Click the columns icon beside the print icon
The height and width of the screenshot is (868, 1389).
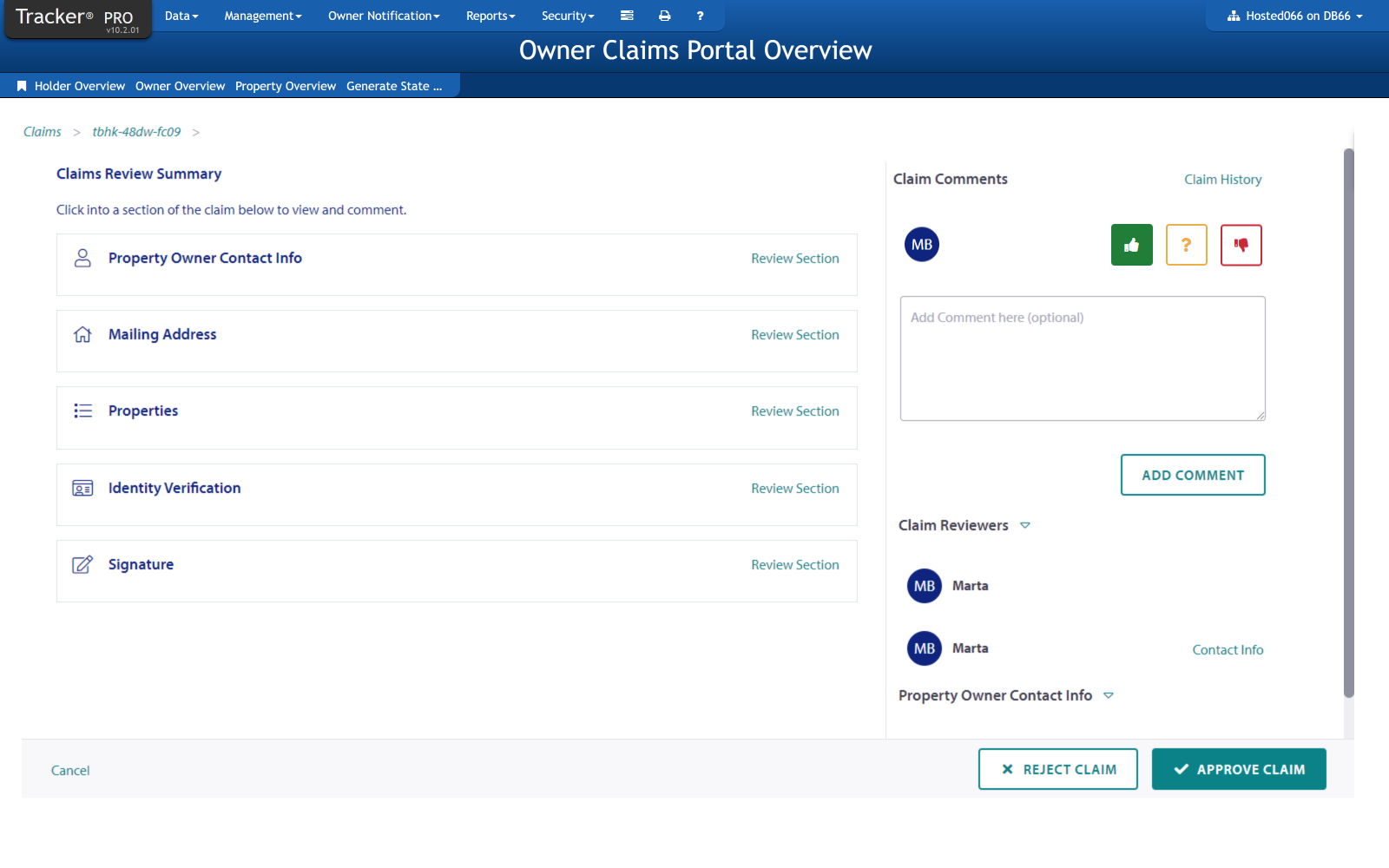click(627, 16)
